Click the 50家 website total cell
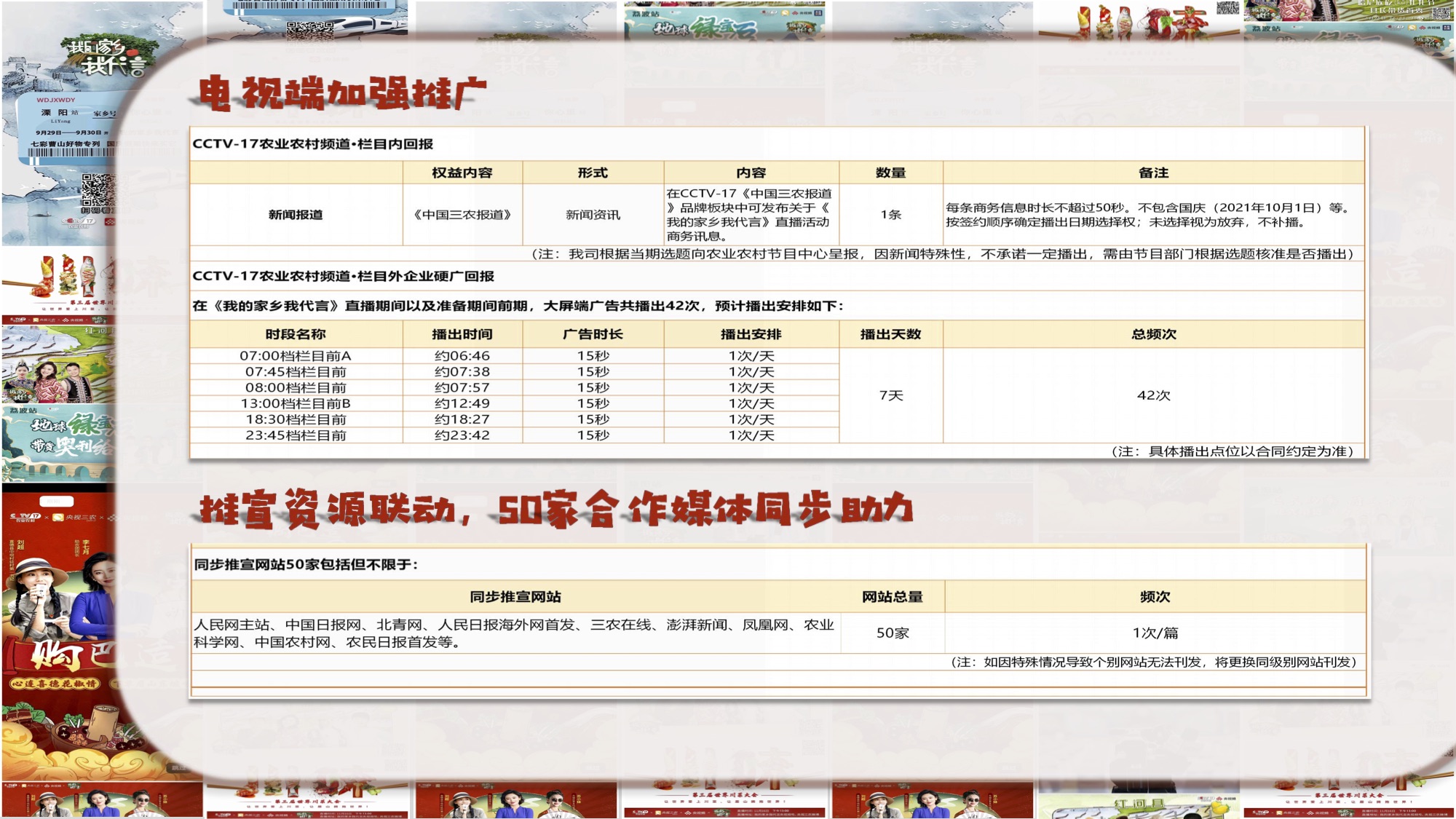Viewport: 1456px width, 819px height. pyautogui.click(x=893, y=633)
